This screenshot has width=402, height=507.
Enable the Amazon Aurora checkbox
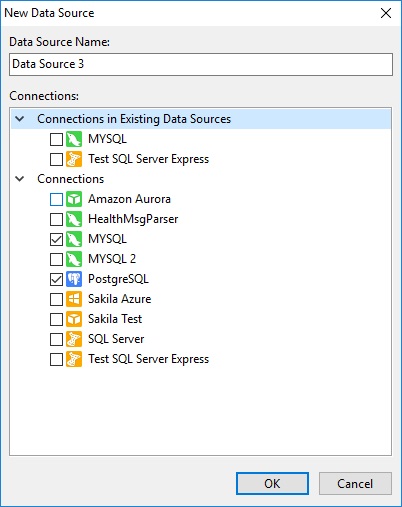point(56,199)
